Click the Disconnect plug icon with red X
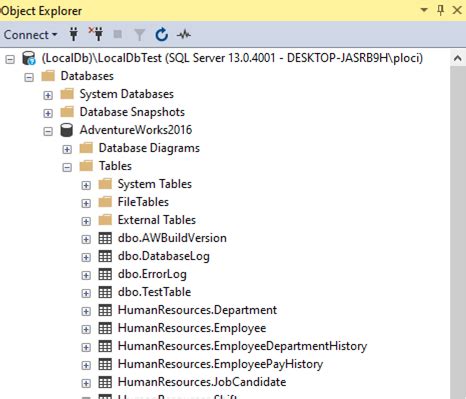 click(x=96, y=34)
